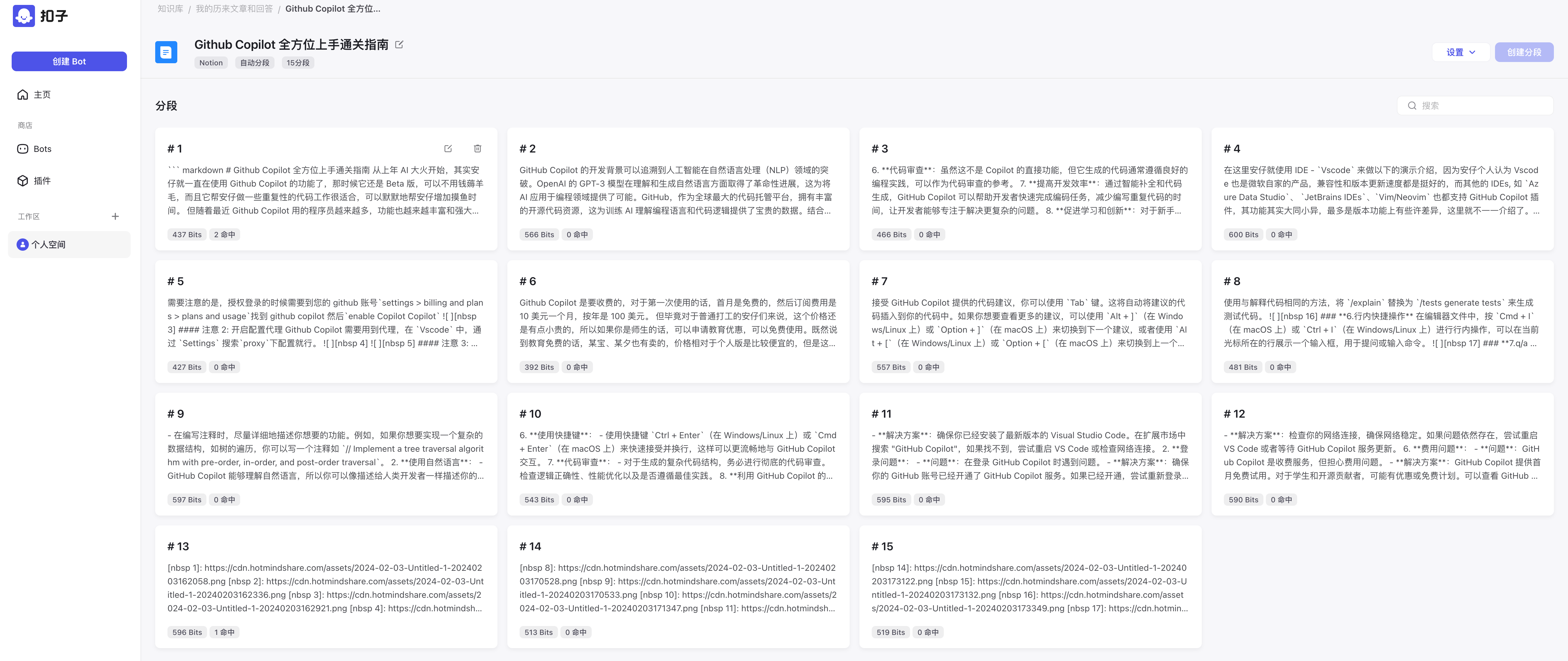Click the 392 Bits badge
This screenshot has width=1568, height=661.
tap(539, 367)
